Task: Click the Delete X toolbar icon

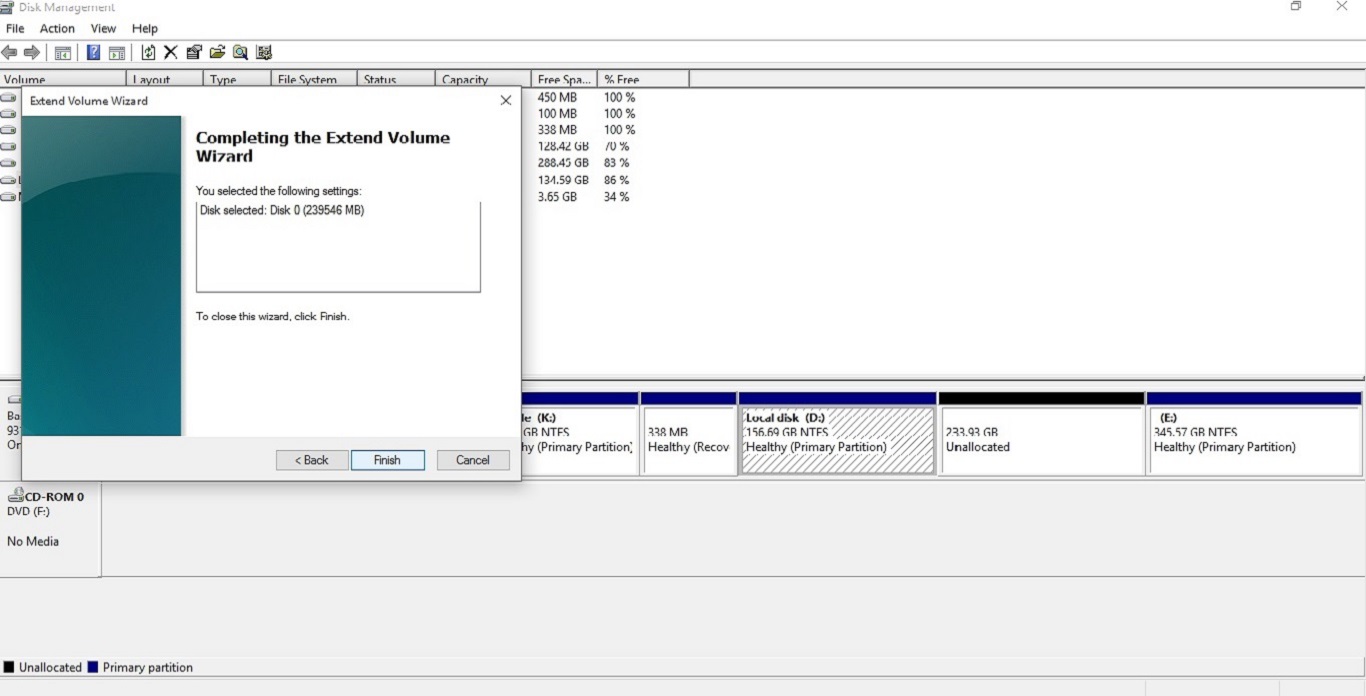Action: pyautogui.click(x=171, y=52)
